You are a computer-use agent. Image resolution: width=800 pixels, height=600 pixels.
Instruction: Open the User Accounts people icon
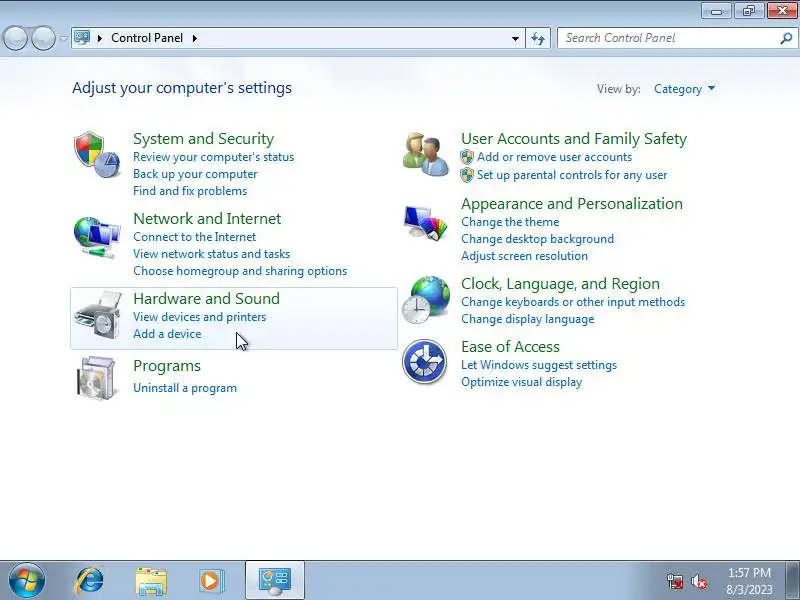pyautogui.click(x=426, y=155)
